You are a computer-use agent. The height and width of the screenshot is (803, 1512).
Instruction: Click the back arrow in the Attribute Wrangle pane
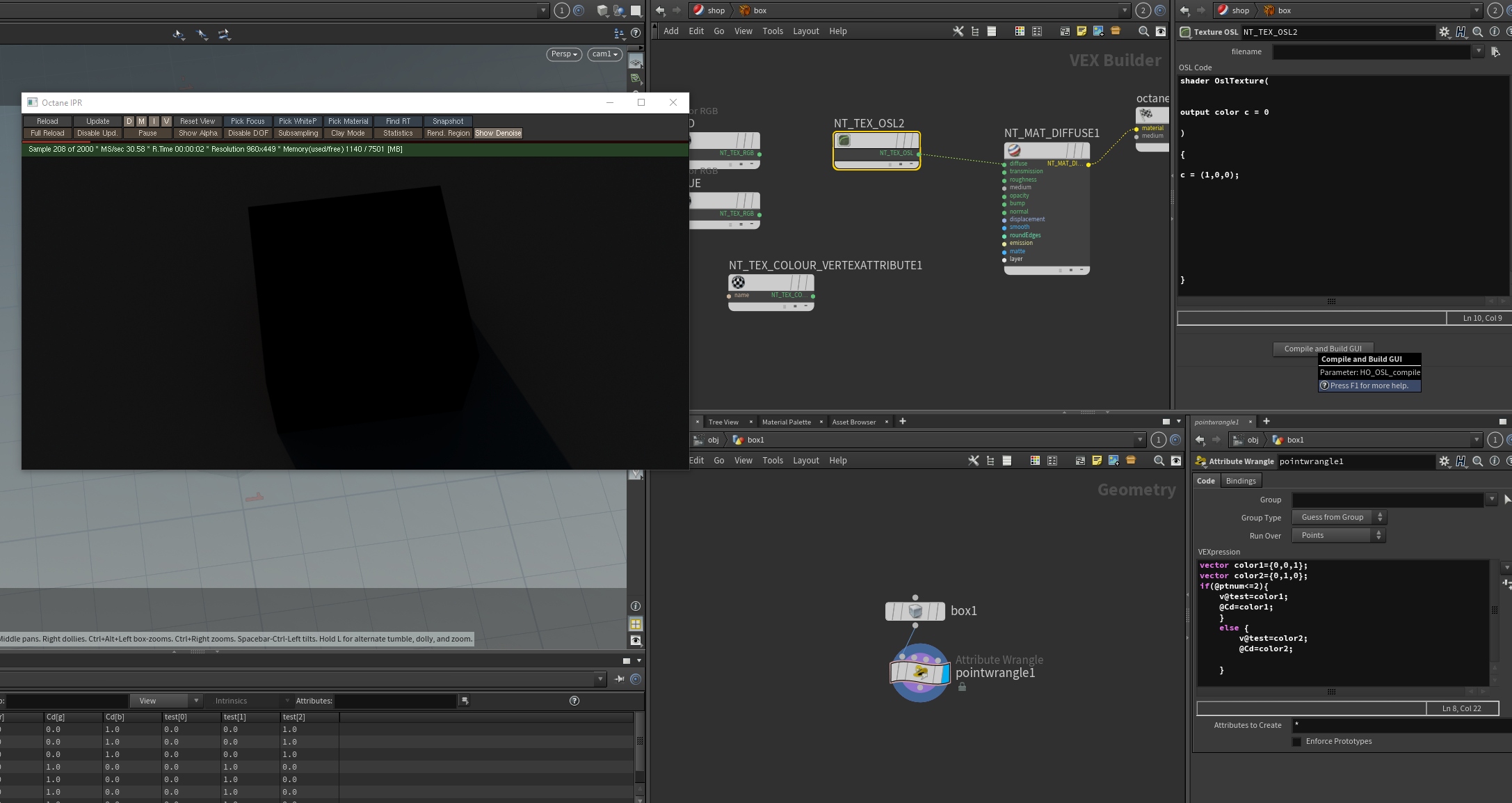tap(1200, 440)
